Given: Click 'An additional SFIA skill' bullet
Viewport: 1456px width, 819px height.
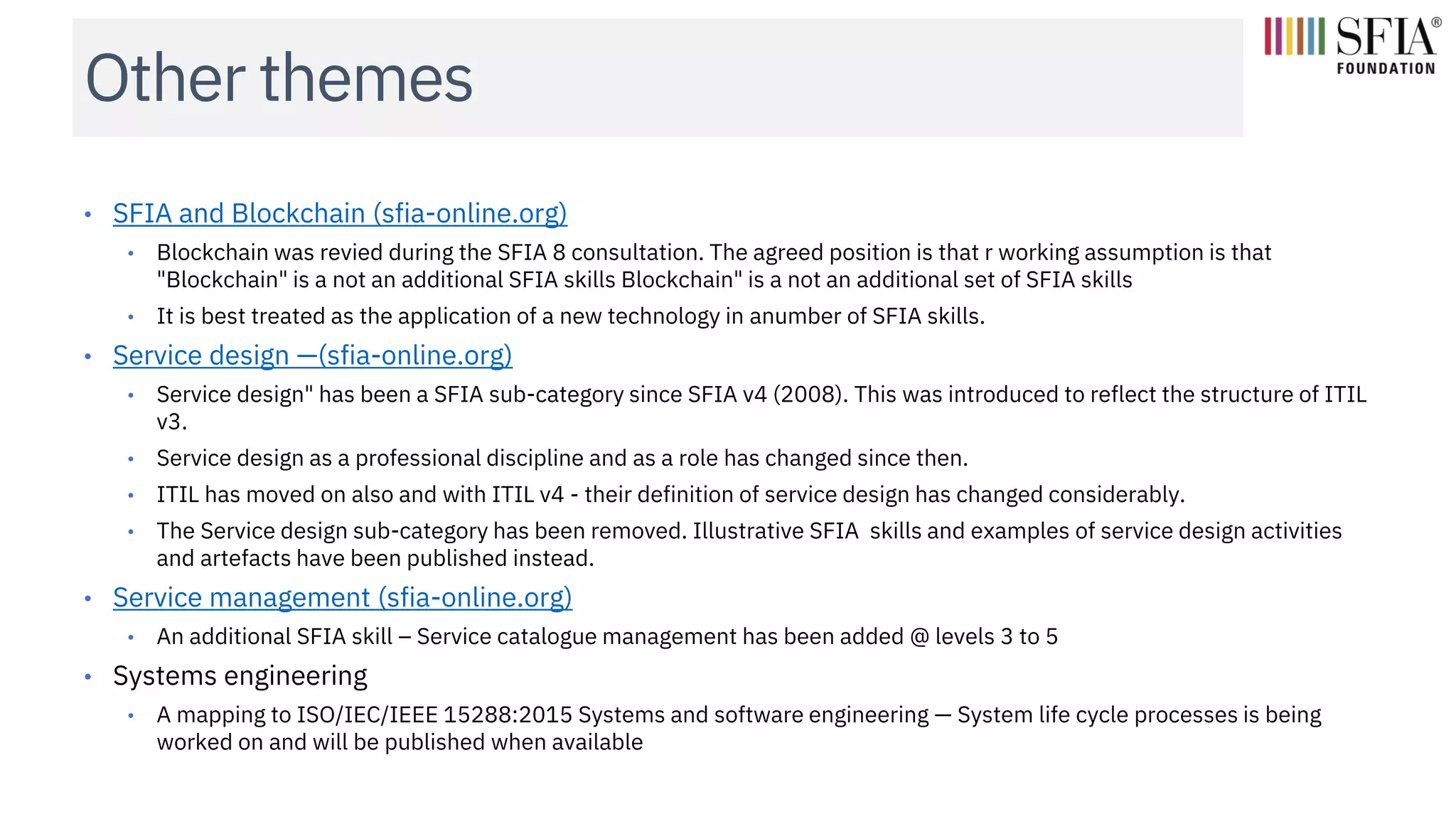Looking at the screenshot, I should coord(607,637).
